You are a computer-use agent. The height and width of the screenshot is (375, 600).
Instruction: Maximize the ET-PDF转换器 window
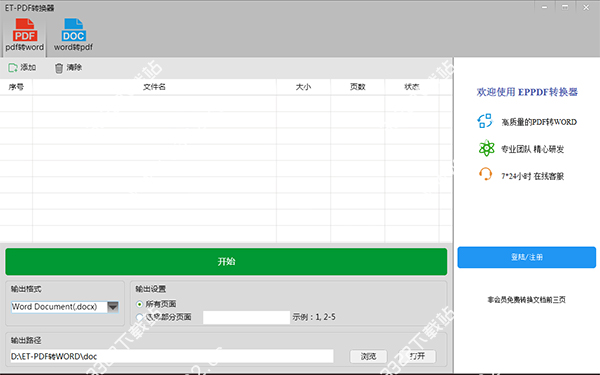(565, 7)
